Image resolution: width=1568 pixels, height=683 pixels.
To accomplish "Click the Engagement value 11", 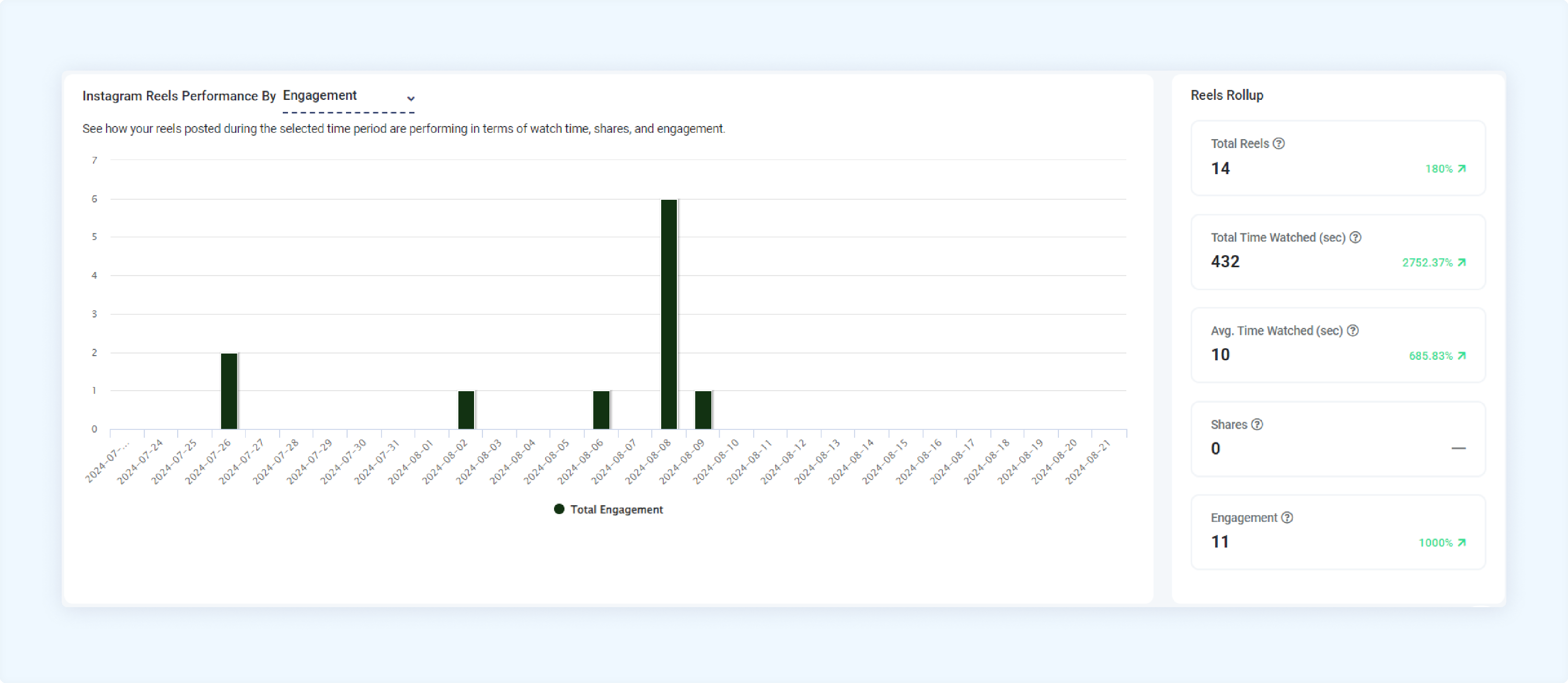I will coord(1220,542).
